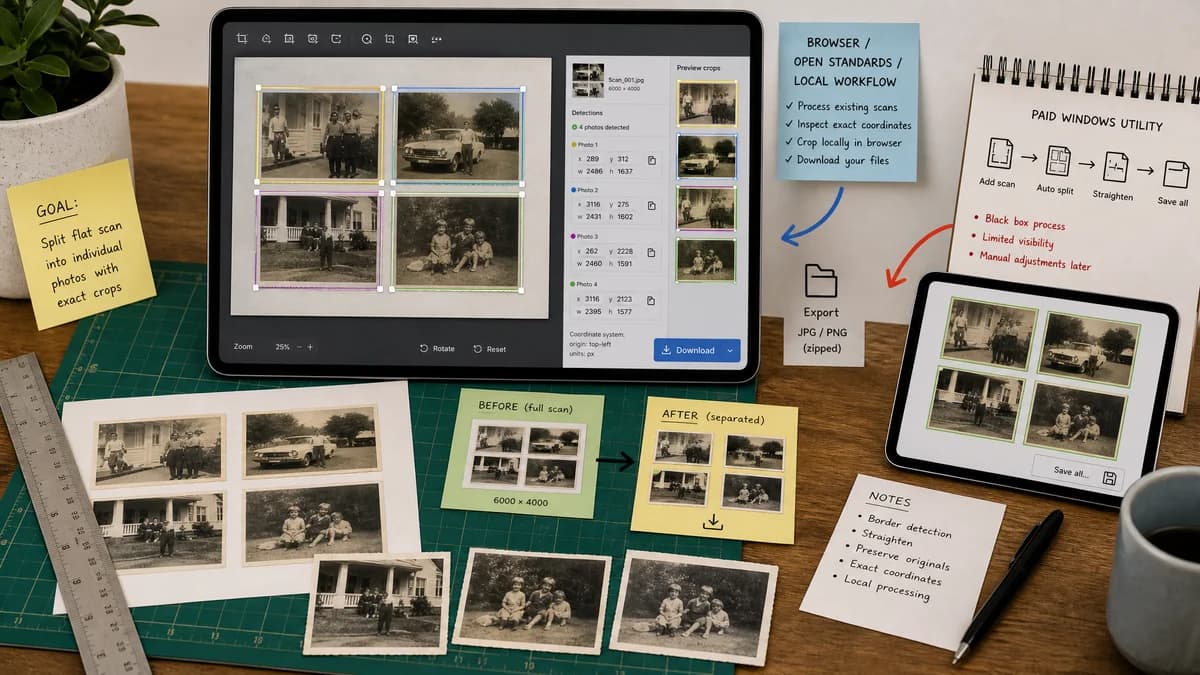Grab the yellow crop box's top-left handle

[x=259, y=88]
